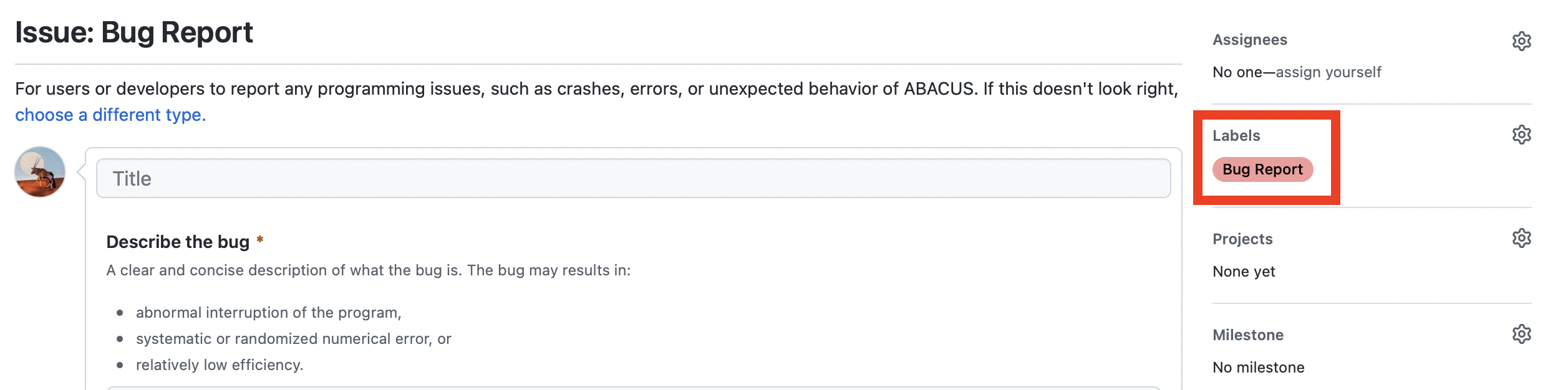Viewport: 1568px width, 390px height.
Task: Click the "choose a different type" link
Action: [110, 115]
